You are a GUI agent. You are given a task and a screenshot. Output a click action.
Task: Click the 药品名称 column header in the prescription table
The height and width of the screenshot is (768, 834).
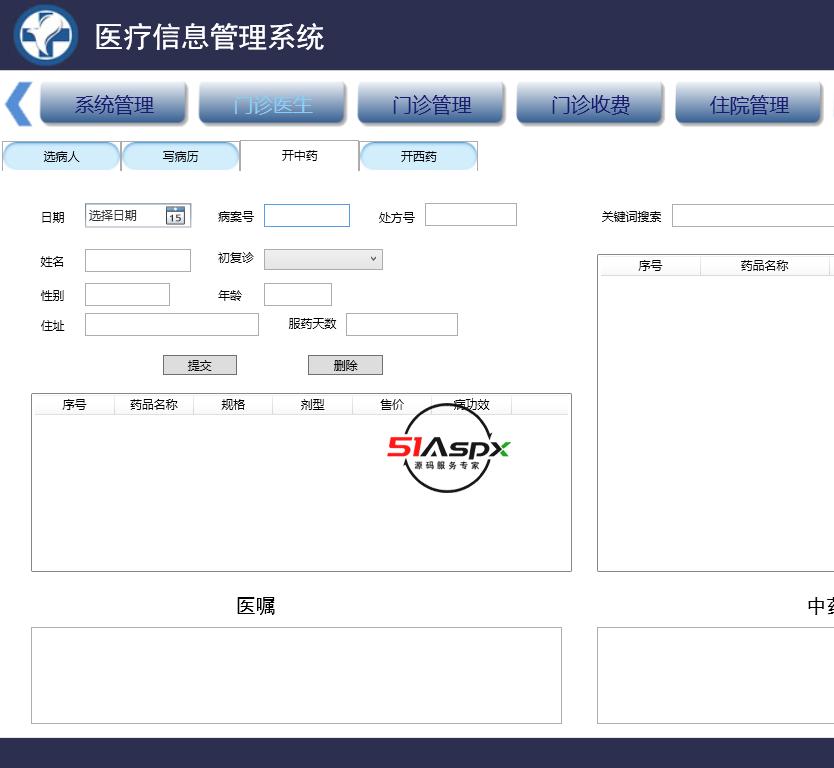(154, 405)
